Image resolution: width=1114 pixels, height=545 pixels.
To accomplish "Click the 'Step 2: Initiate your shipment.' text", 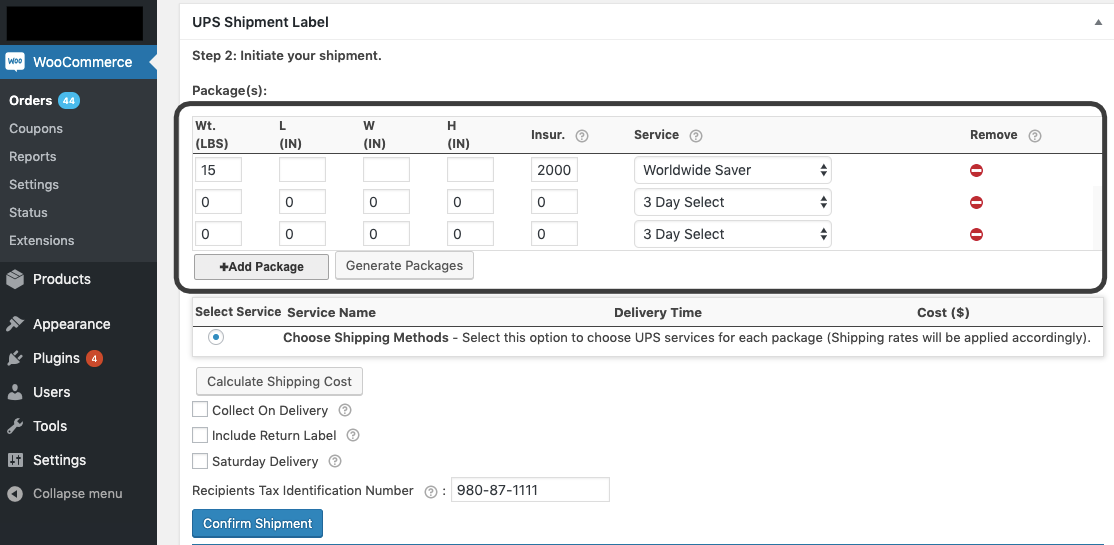I will click(287, 55).
